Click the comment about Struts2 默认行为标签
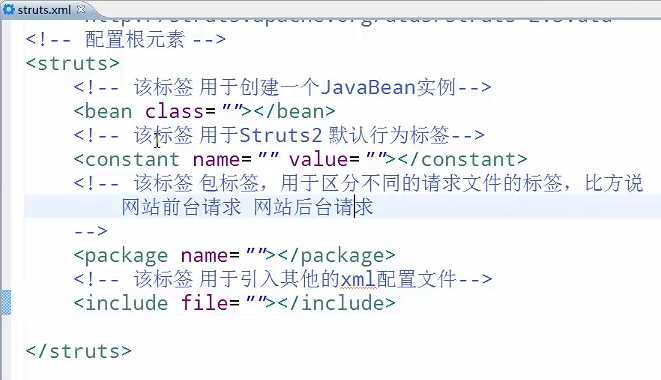This screenshot has height=380, width=661. coord(279,135)
